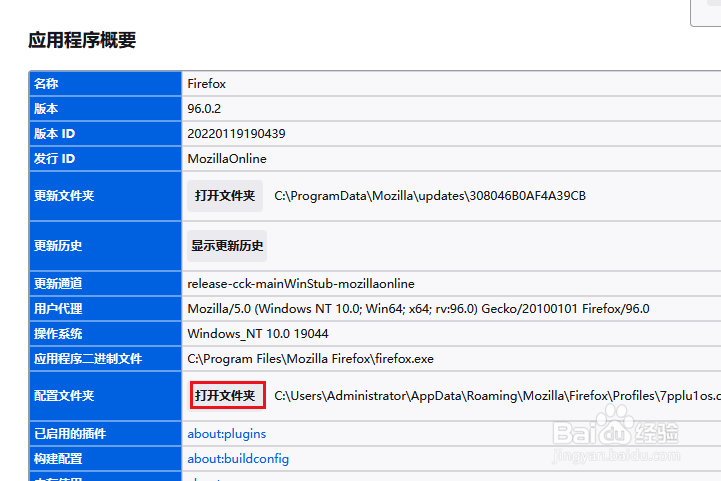This screenshot has width=721, height=481.
Task: Click the Firefox name value
Action: click(x=206, y=84)
